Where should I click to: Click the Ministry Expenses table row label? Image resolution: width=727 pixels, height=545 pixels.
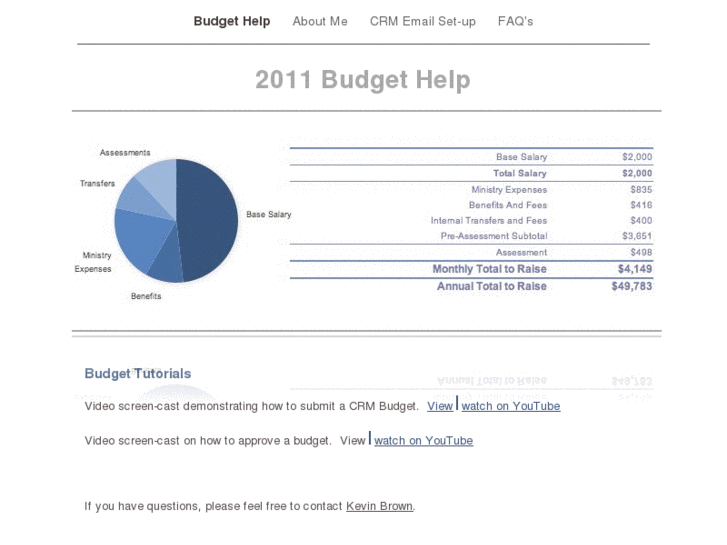pos(509,189)
